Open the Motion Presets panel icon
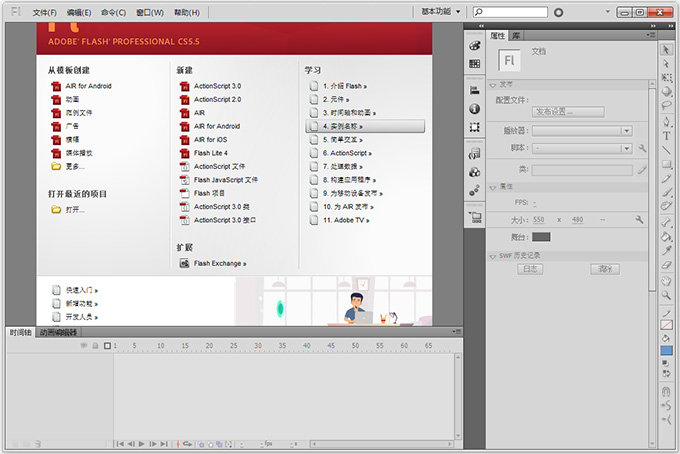Screen dimensions: 680x454 [x=475, y=190]
